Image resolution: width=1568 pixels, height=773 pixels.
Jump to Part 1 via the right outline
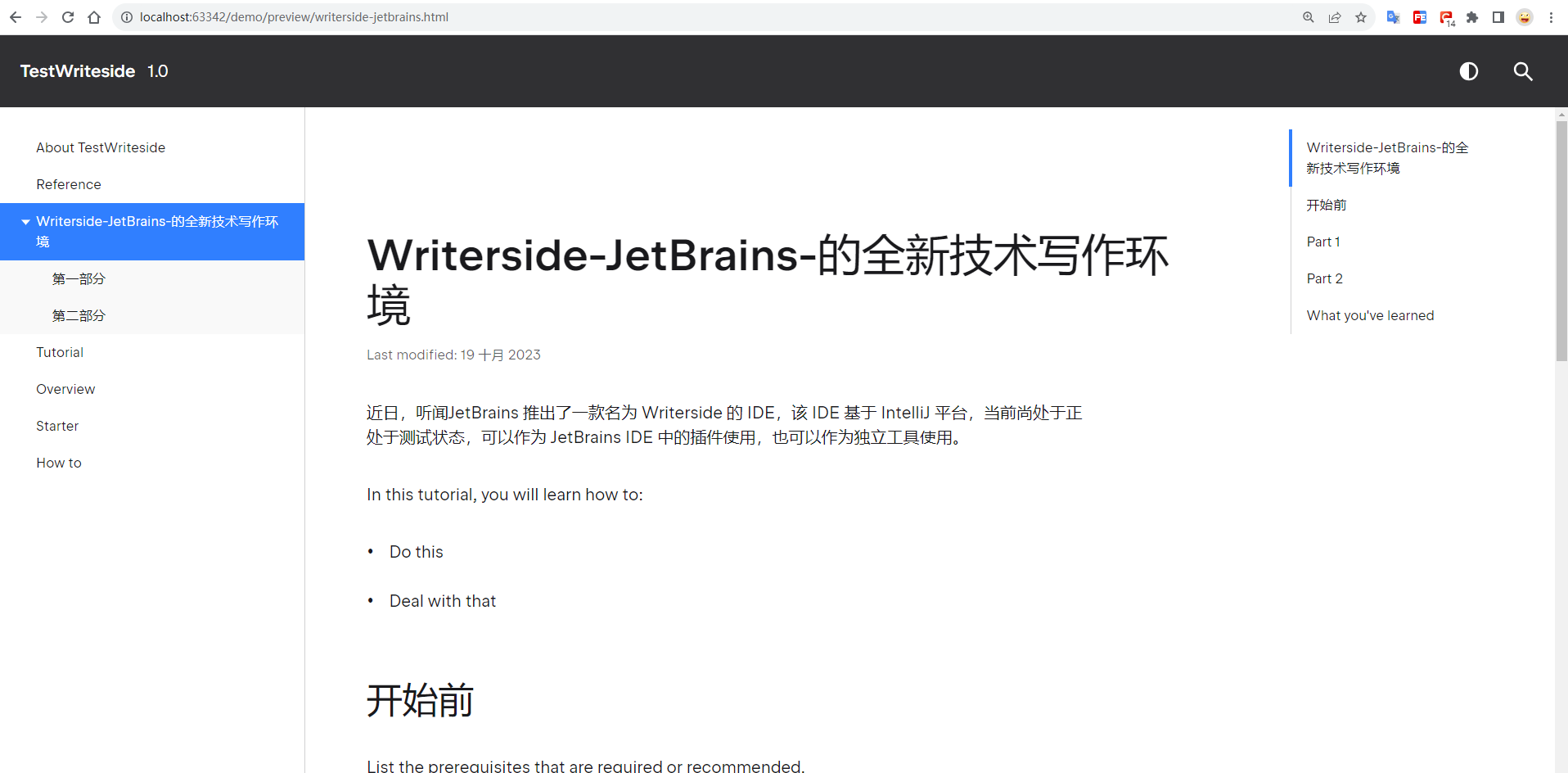pos(1323,242)
